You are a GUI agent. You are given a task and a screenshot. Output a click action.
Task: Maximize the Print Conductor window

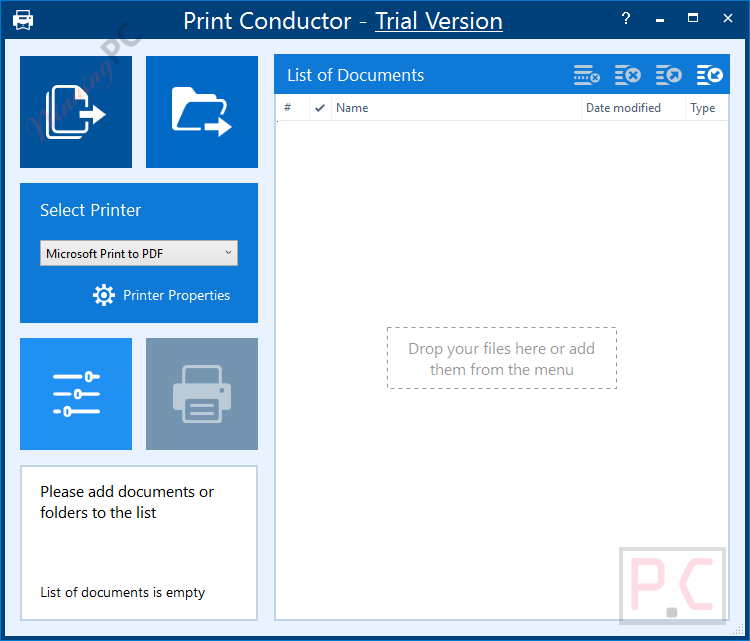pyautogui.click(x=693, y=19)
